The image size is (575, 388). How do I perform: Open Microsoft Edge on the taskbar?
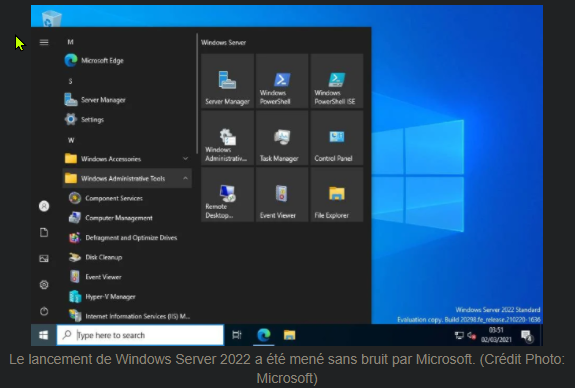coord(264,335)
